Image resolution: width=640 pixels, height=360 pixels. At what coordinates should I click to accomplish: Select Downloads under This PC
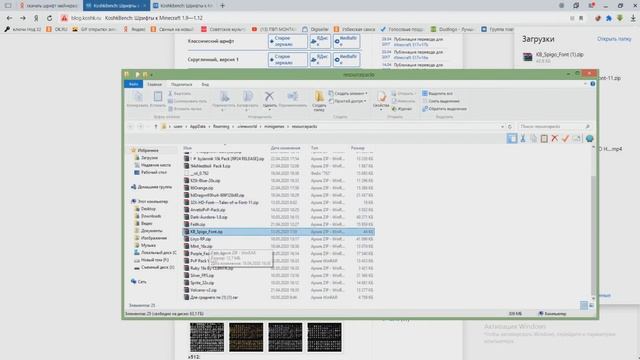click(151, 216)
